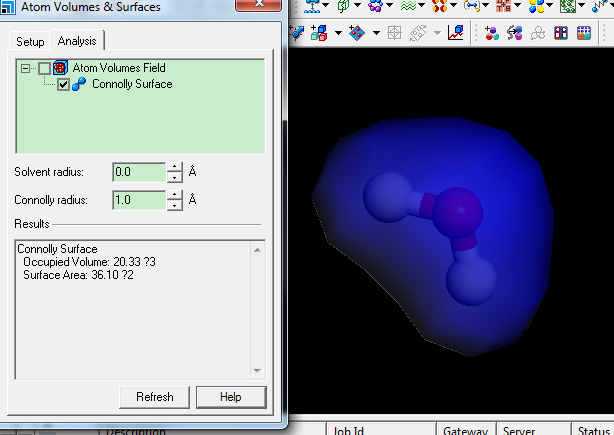Open dropdown next to Amorphous Cell icon
This screenshot has width=614, height=435.
pyautogui.click(x=357, y=5)
